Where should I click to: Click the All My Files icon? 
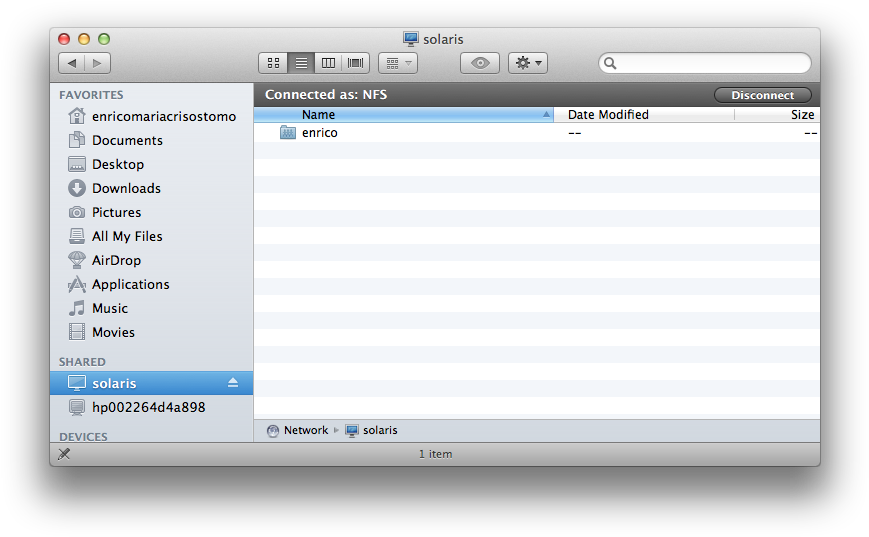click(x=76, y=236)
